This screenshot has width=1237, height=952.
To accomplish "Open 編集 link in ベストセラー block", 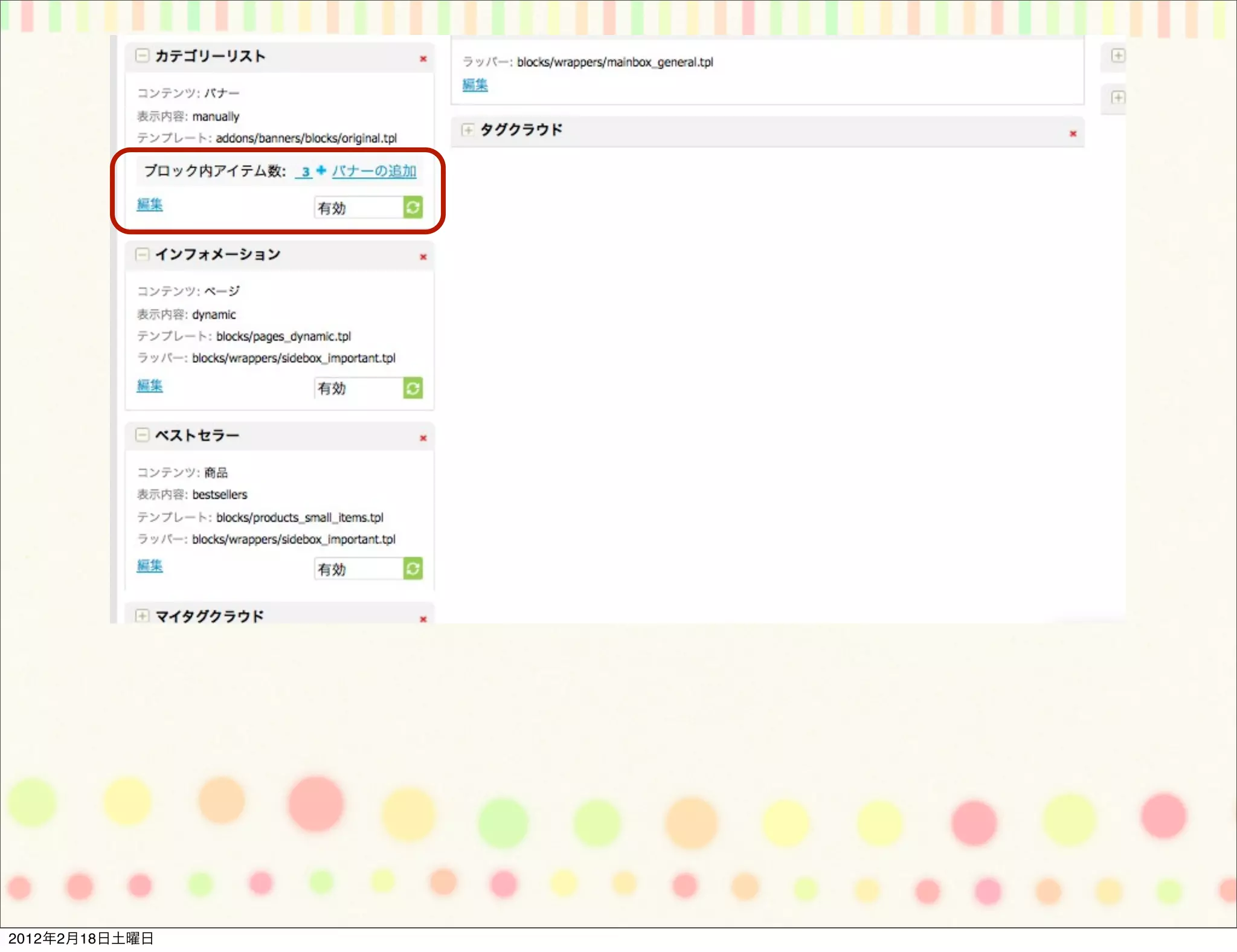I will [150, 565].
